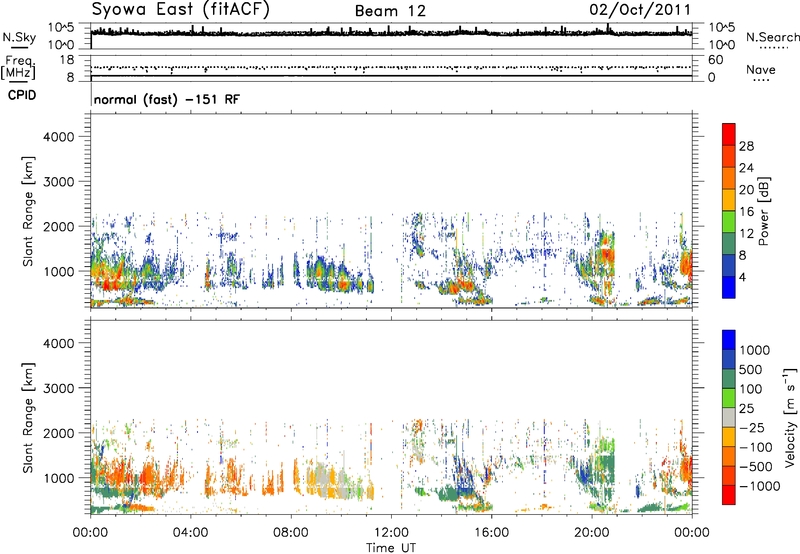The width and height of the screenshot is (800, 554).
Task: Click the 'Power [dB]' colorbar label
Action: coord(763,211)
